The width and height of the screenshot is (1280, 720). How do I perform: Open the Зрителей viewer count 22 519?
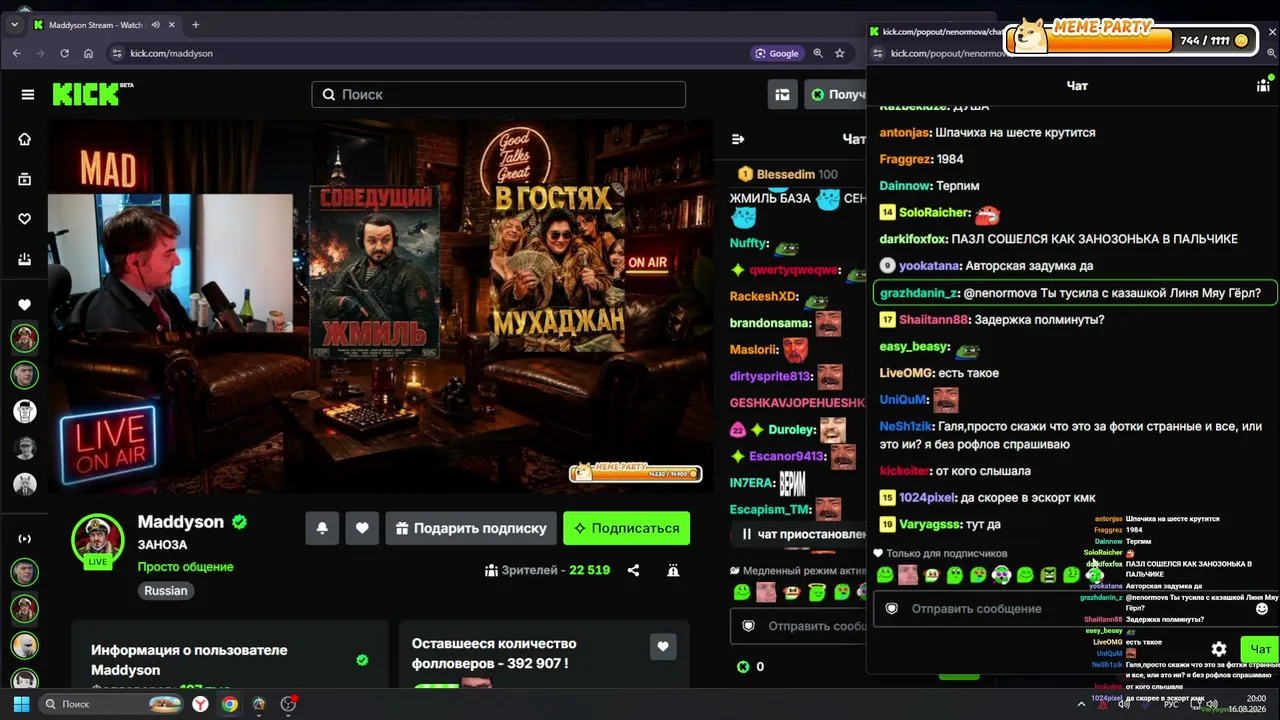pyautogui.click(x=547, y=570)
